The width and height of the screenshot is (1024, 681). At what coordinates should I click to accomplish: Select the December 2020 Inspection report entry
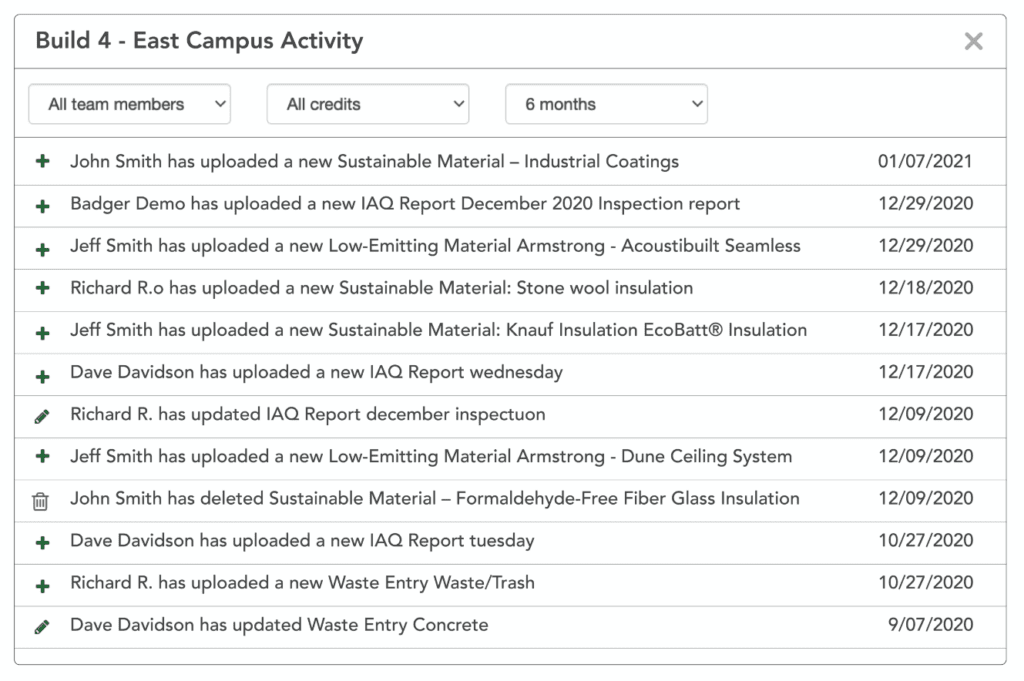click(x=405, y=204)
